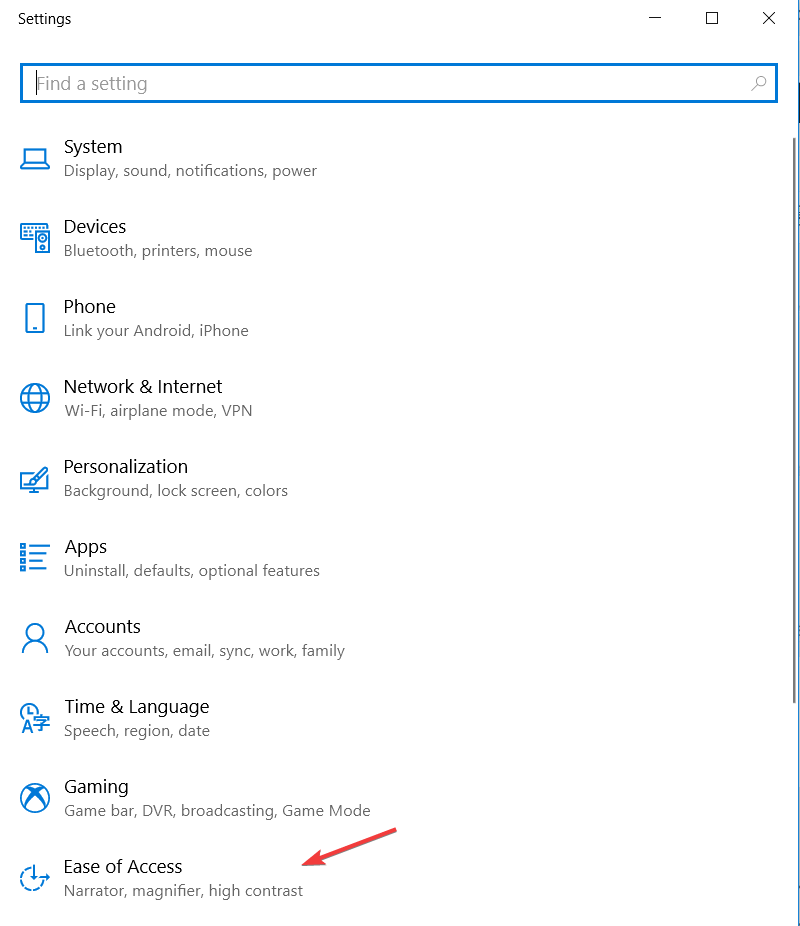This screenshot has width=800, height=926.
Task: Click the Devices keyboard and speaker icon
Action: pyautogui.click(x=35, y=238)
